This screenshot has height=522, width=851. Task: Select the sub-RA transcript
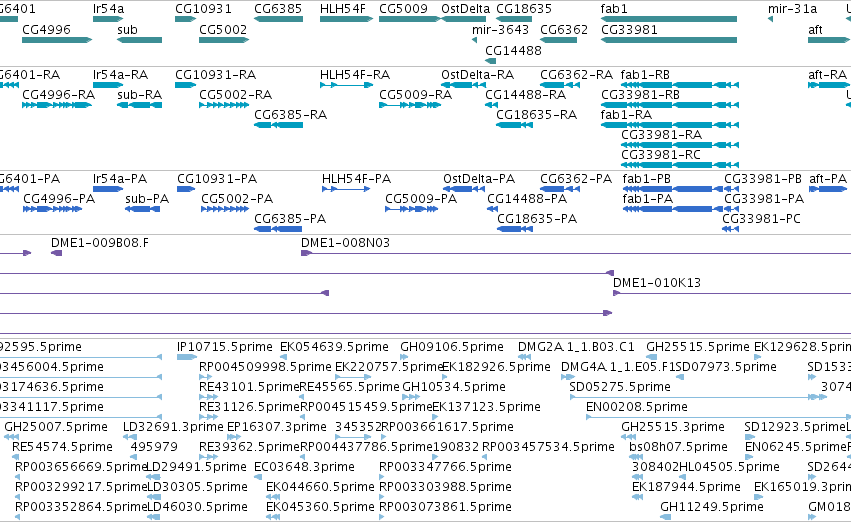(x=139, y=105)
